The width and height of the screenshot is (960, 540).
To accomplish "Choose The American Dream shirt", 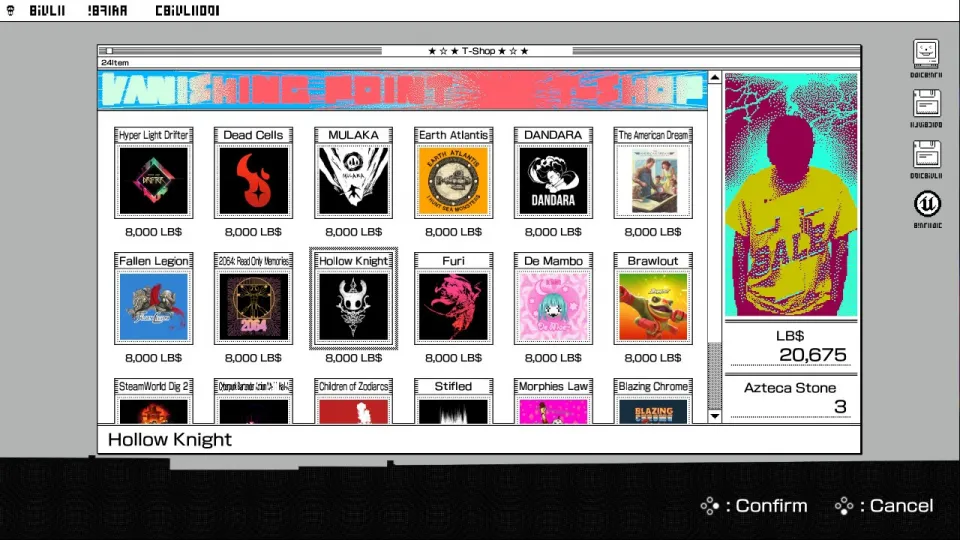I will click(x=653, y=181).
